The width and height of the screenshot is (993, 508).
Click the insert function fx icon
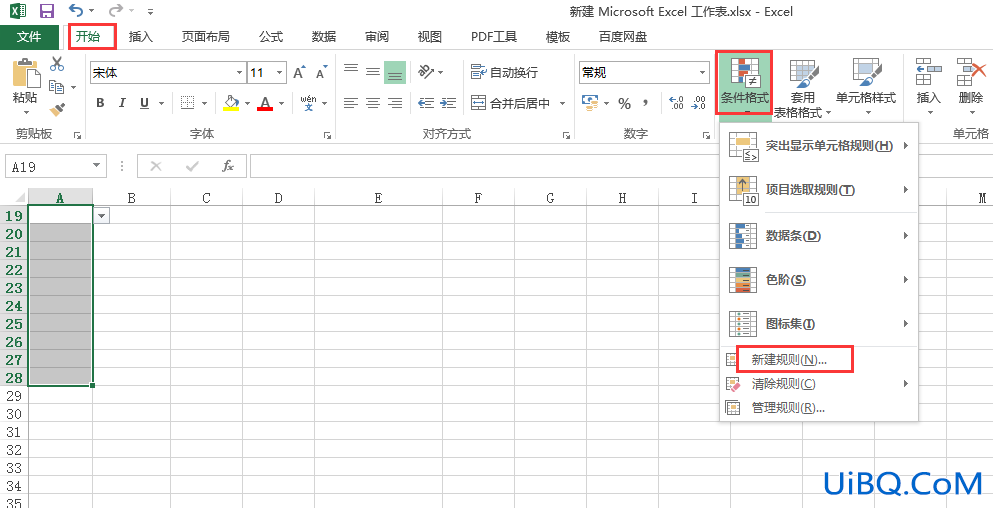(228, 167)
